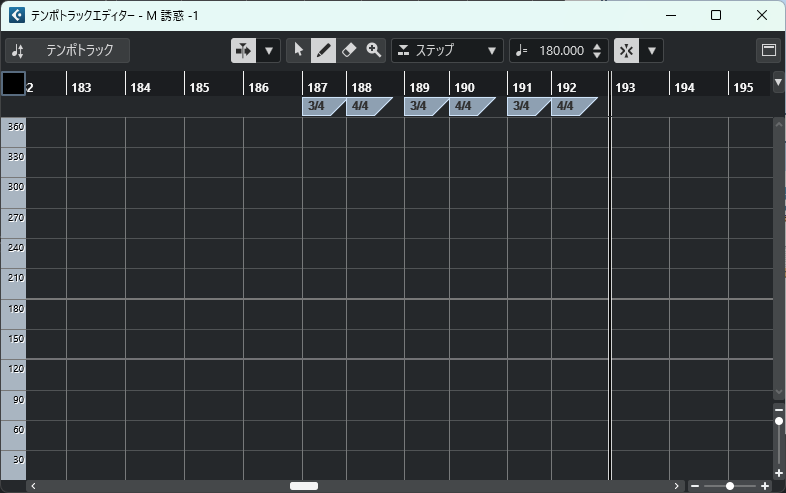This screenshot has width=786, height=493.
Task: Click the 4/4 time signature at bar 192
Action: (565, 106)
